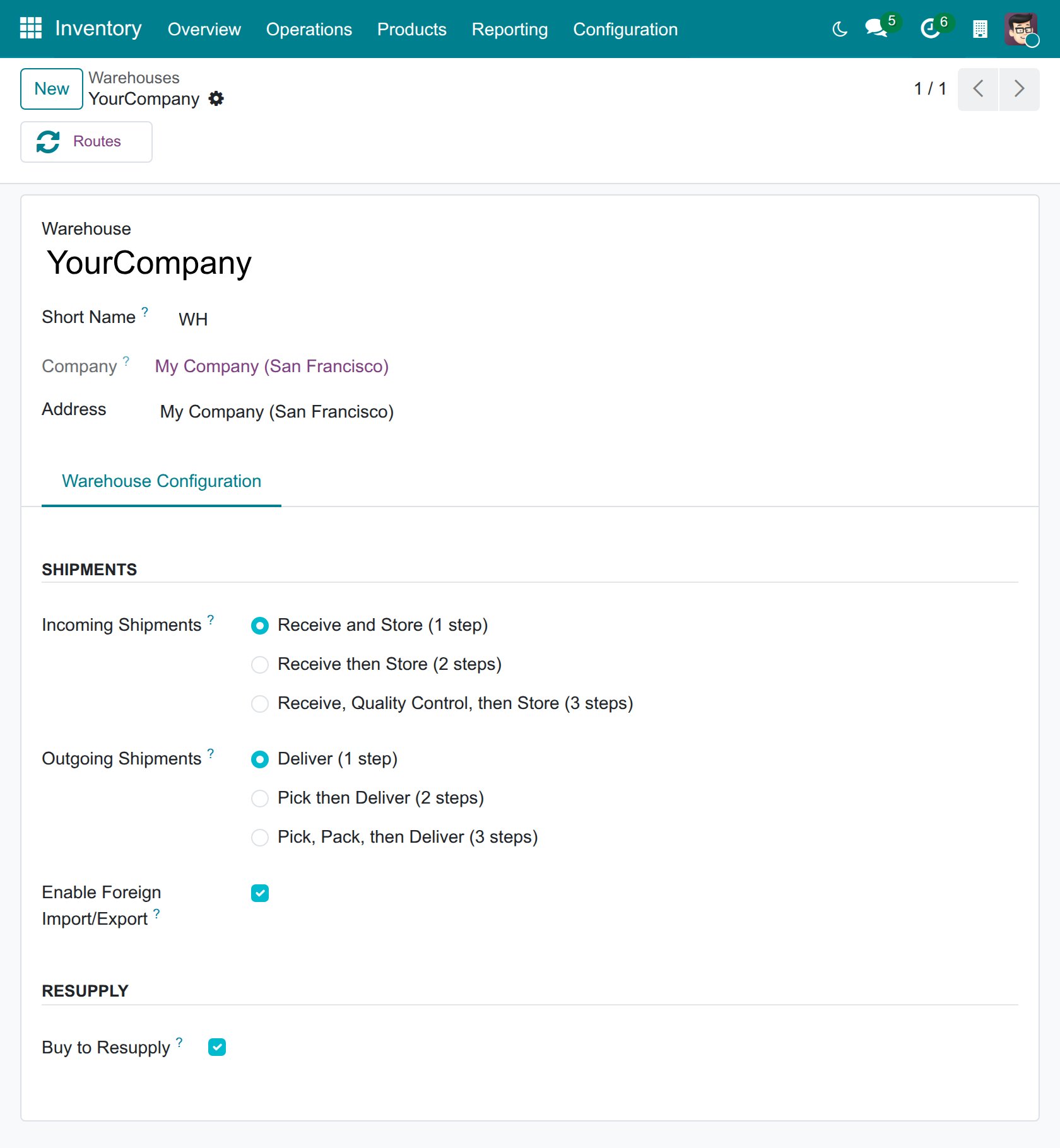Edit the Short Name WH field
Image resolution: width=1060 pixels, height=1148 pixels.
193,319
